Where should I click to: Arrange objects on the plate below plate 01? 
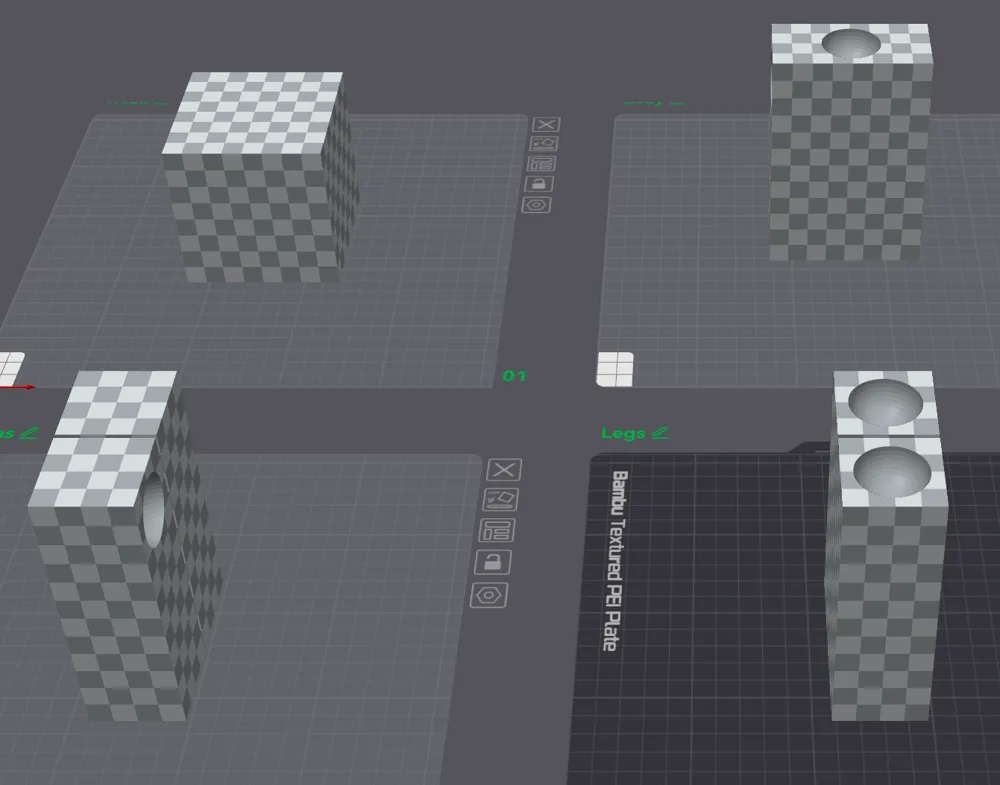coord(497,531)
